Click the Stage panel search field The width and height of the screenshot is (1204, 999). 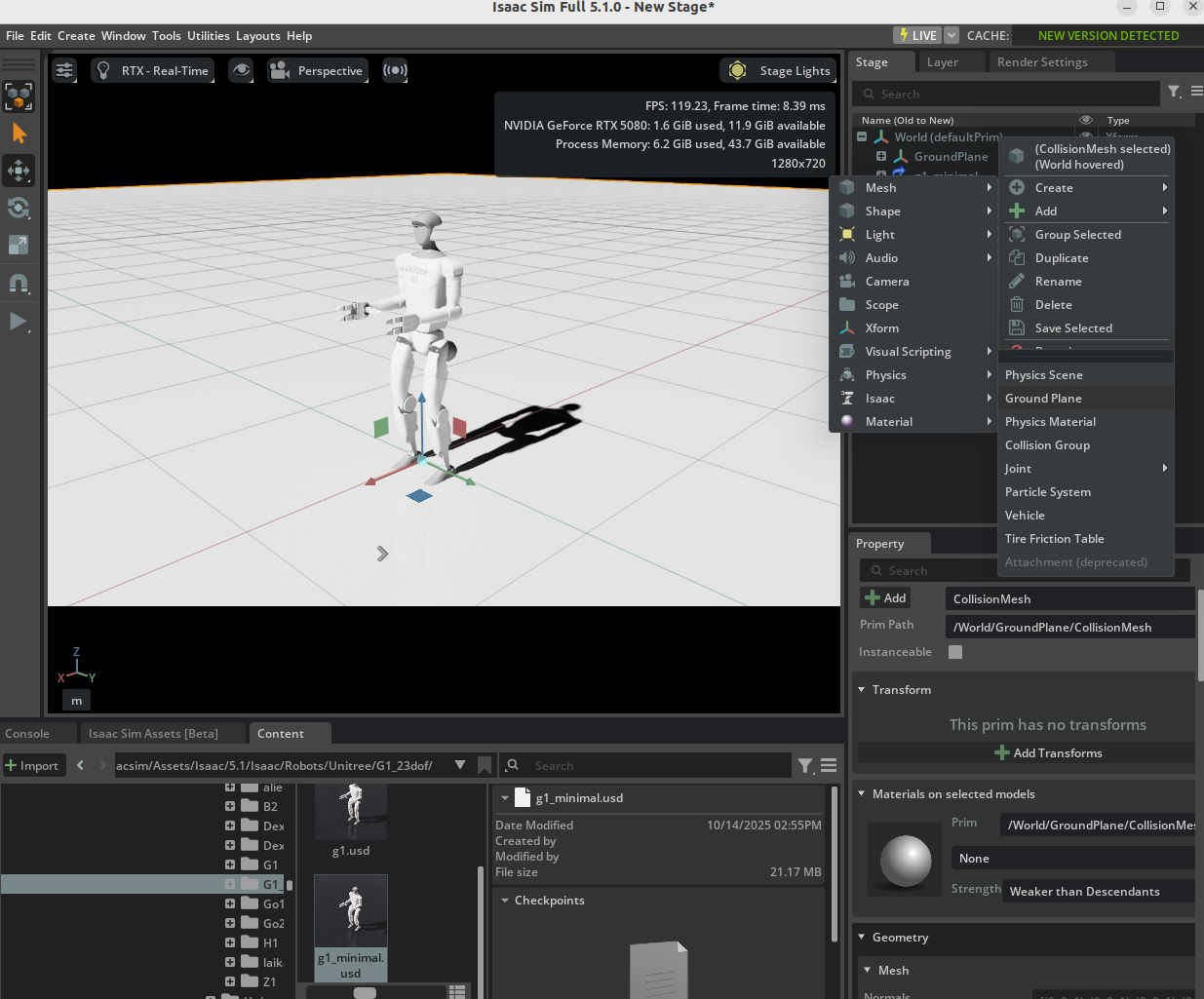tap(1006, 94)
